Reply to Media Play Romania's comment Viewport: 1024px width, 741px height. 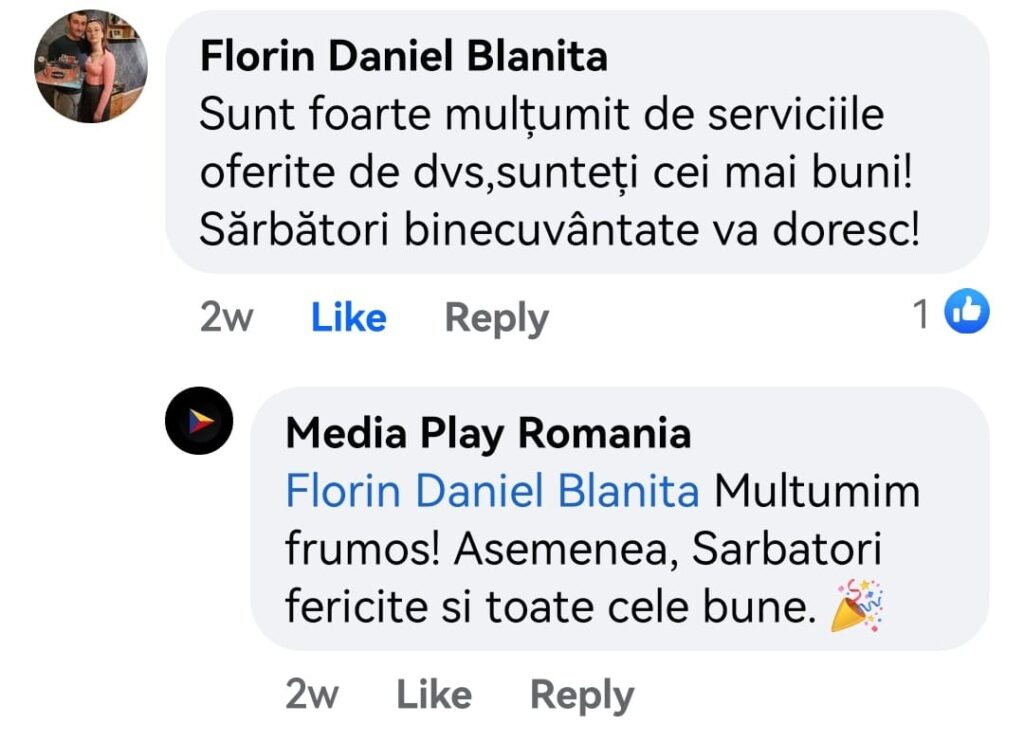tap(581, 694)
